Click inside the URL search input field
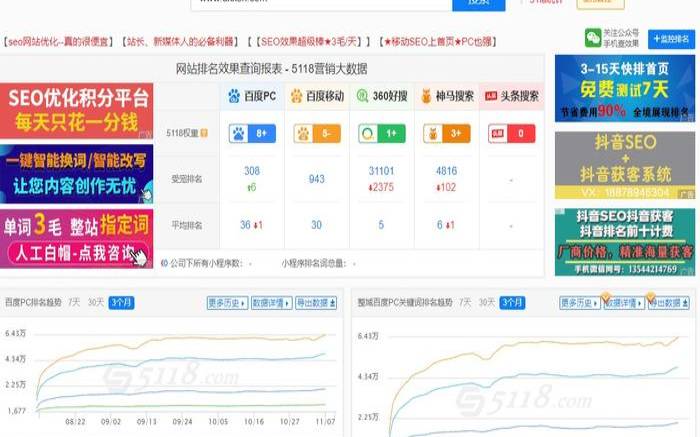The width and height of the screenshot is (700, 437). [321, 4]
